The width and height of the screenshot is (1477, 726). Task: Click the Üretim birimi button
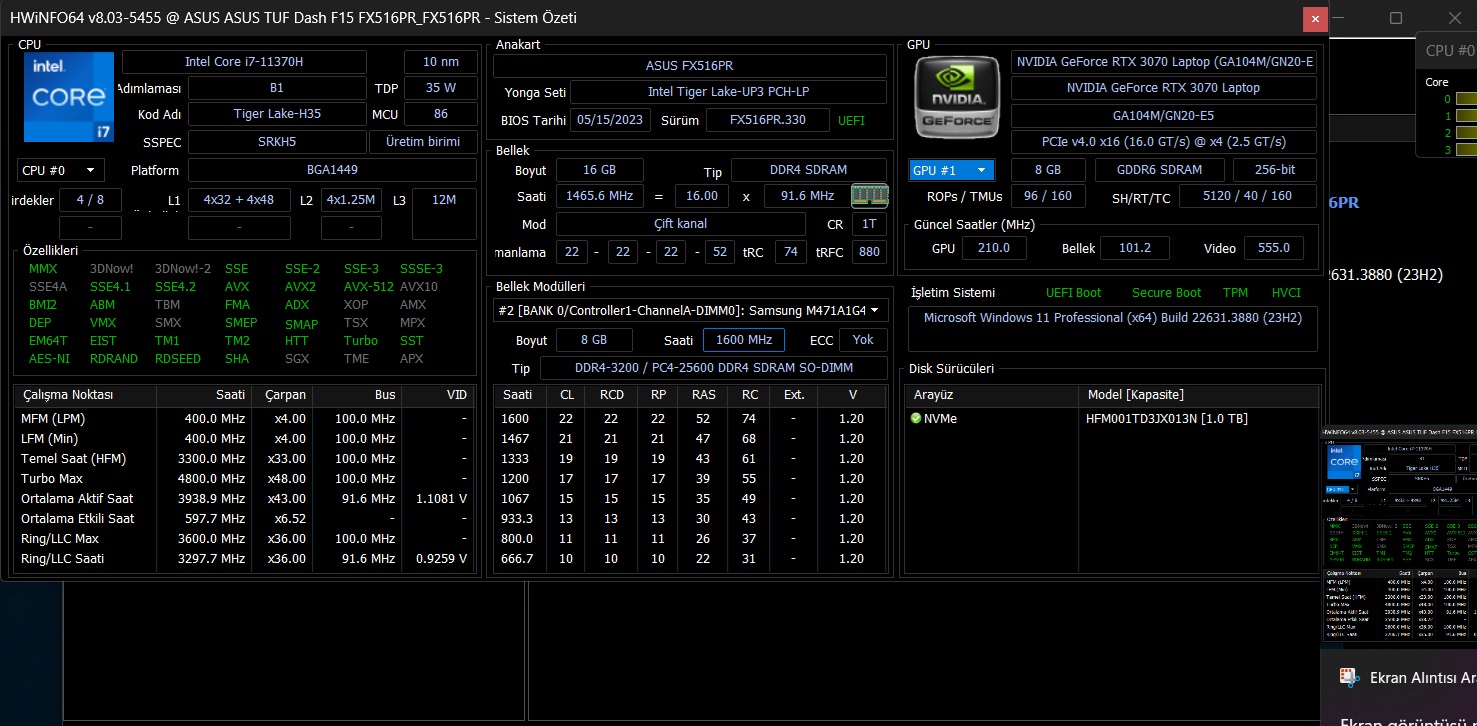423,142
